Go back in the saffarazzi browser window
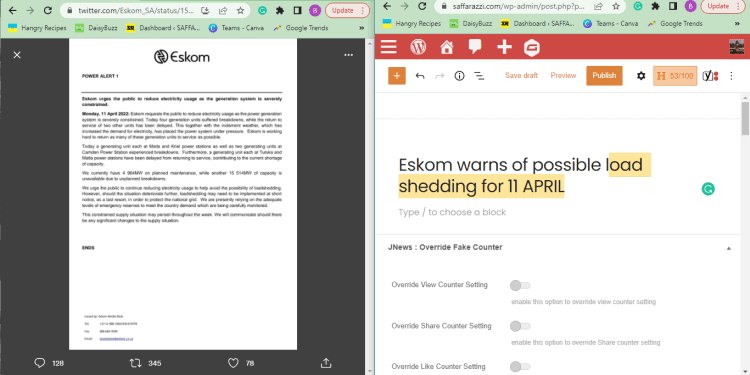Screen dimensions: 750x375 click(x=388, y=6)
